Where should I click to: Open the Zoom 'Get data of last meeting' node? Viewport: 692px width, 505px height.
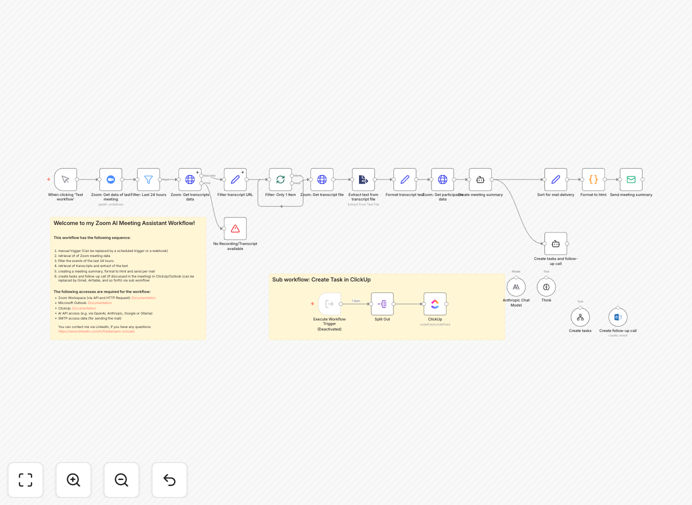click(111, 179)
